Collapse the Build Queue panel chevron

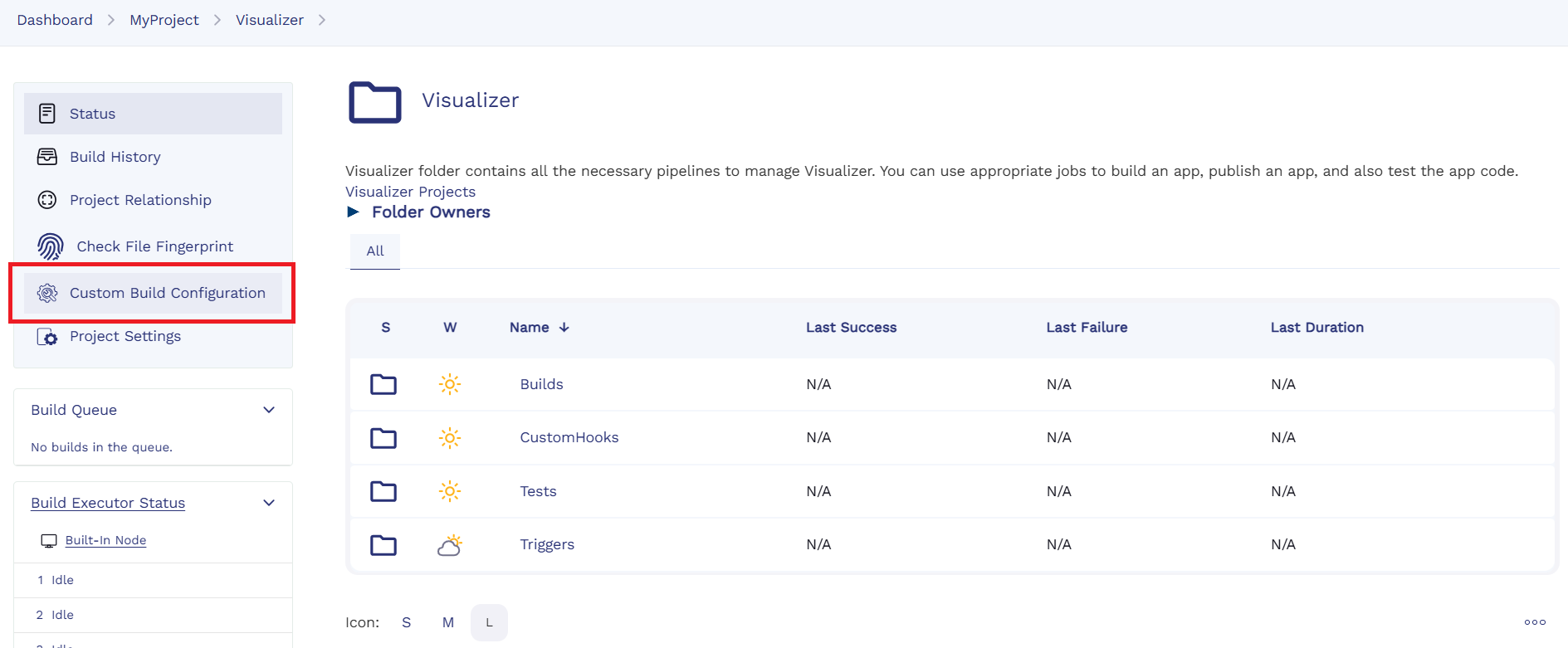[x=269, y=410]
